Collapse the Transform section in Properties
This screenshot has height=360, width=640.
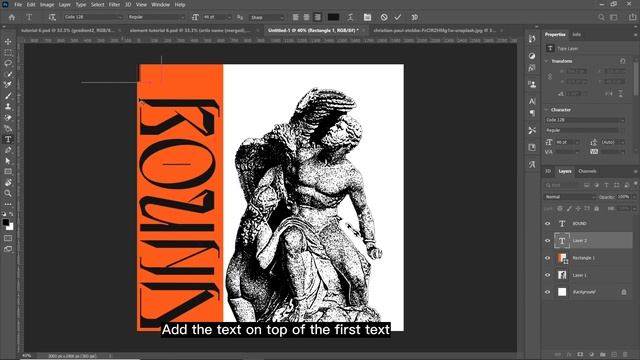coord(547,61)
